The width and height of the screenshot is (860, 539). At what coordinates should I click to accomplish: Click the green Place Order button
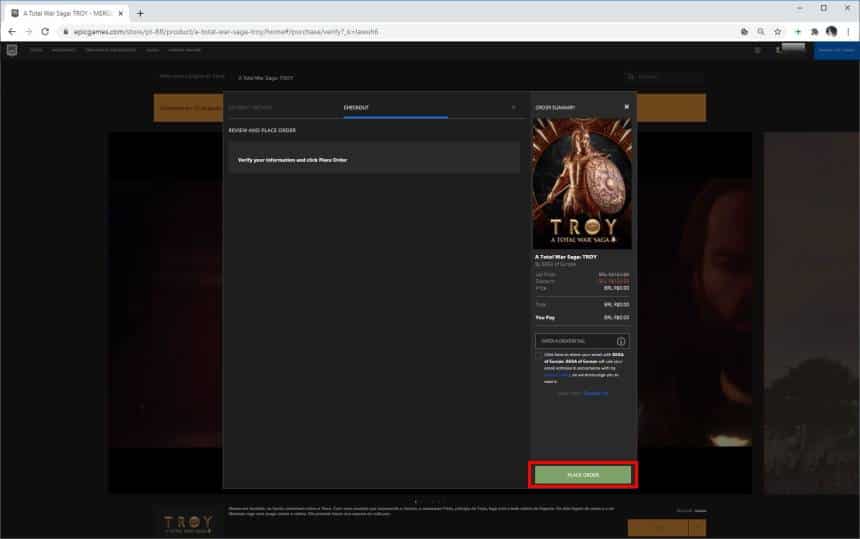(583, 475)
